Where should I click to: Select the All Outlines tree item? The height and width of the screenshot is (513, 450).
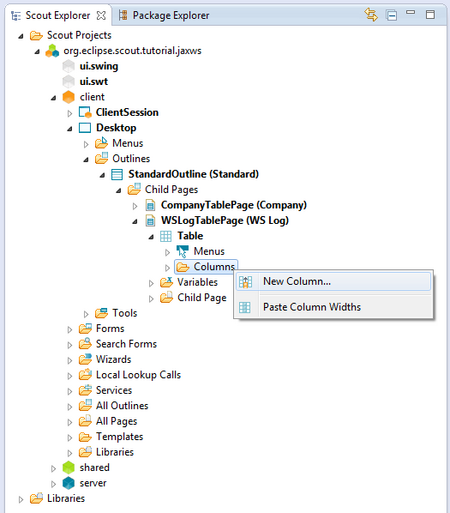122,406
